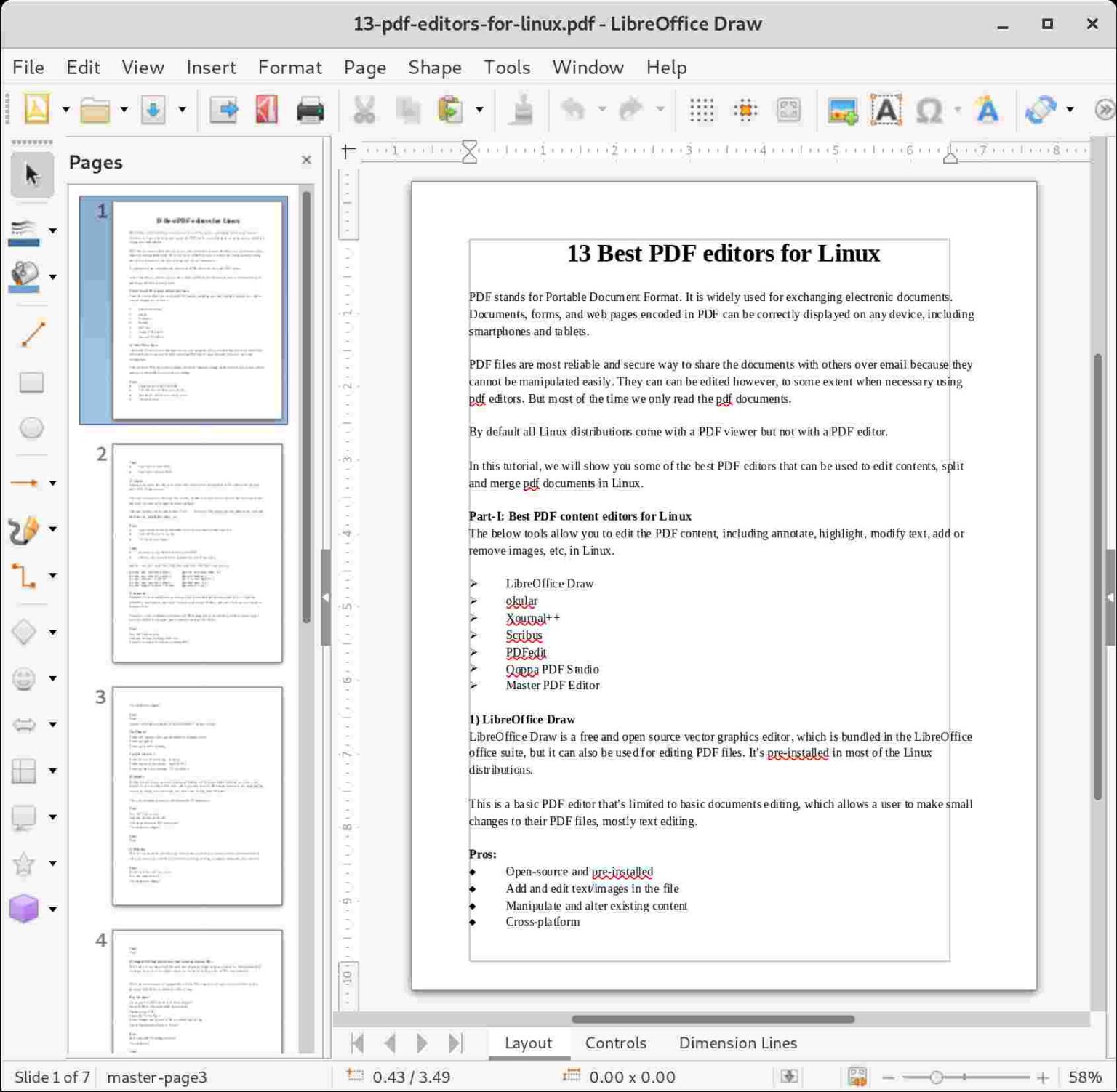
Task: Switch to the Controls tab
Action: tap(615, 1043)
